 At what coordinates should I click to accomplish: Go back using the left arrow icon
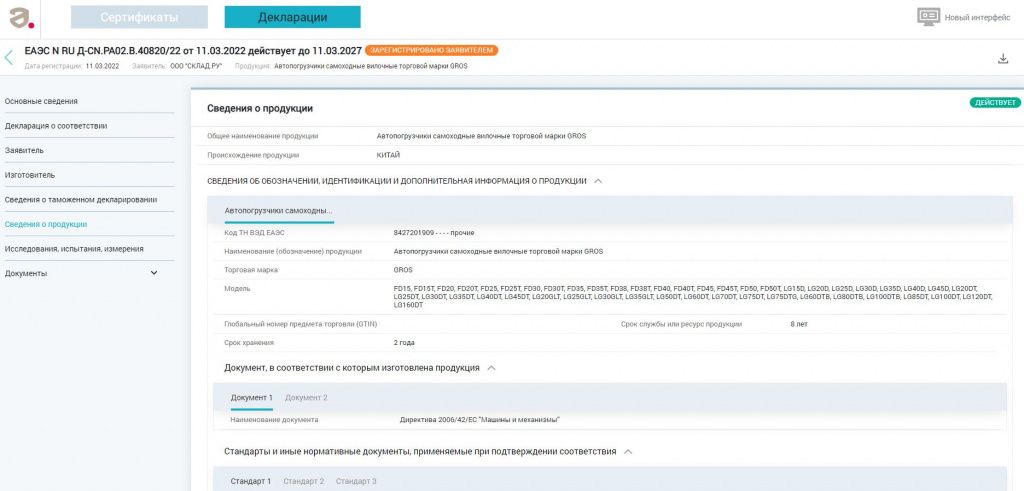point(8,57)
